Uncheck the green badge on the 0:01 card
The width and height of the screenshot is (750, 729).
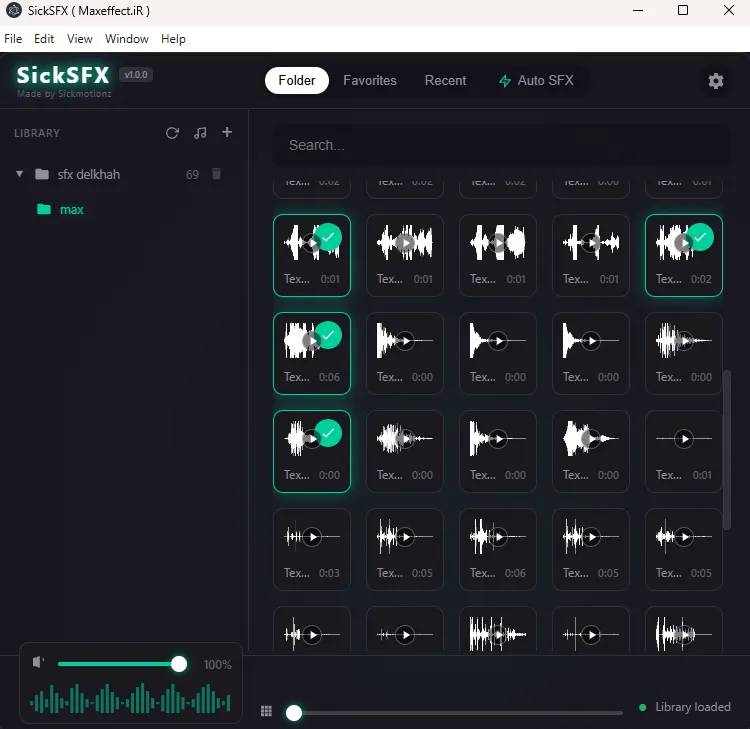click(328, 237)
